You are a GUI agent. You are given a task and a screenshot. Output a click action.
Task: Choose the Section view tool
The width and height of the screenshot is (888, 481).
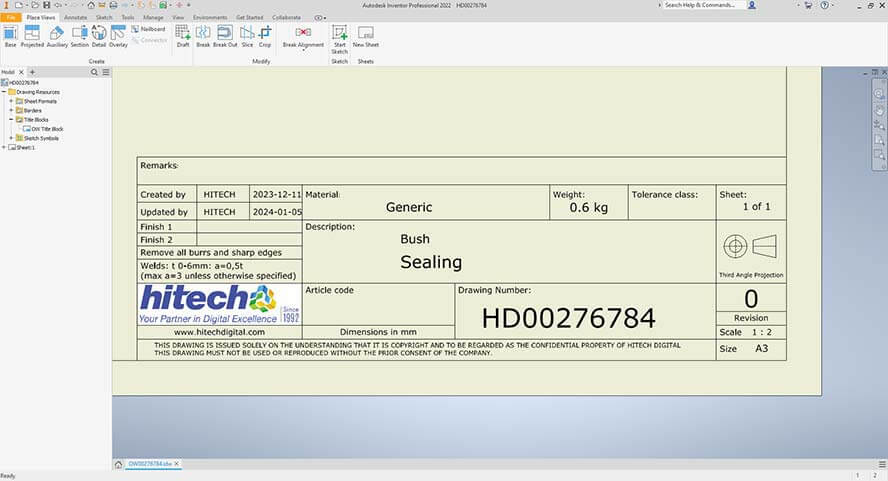(x=80, y=36)
